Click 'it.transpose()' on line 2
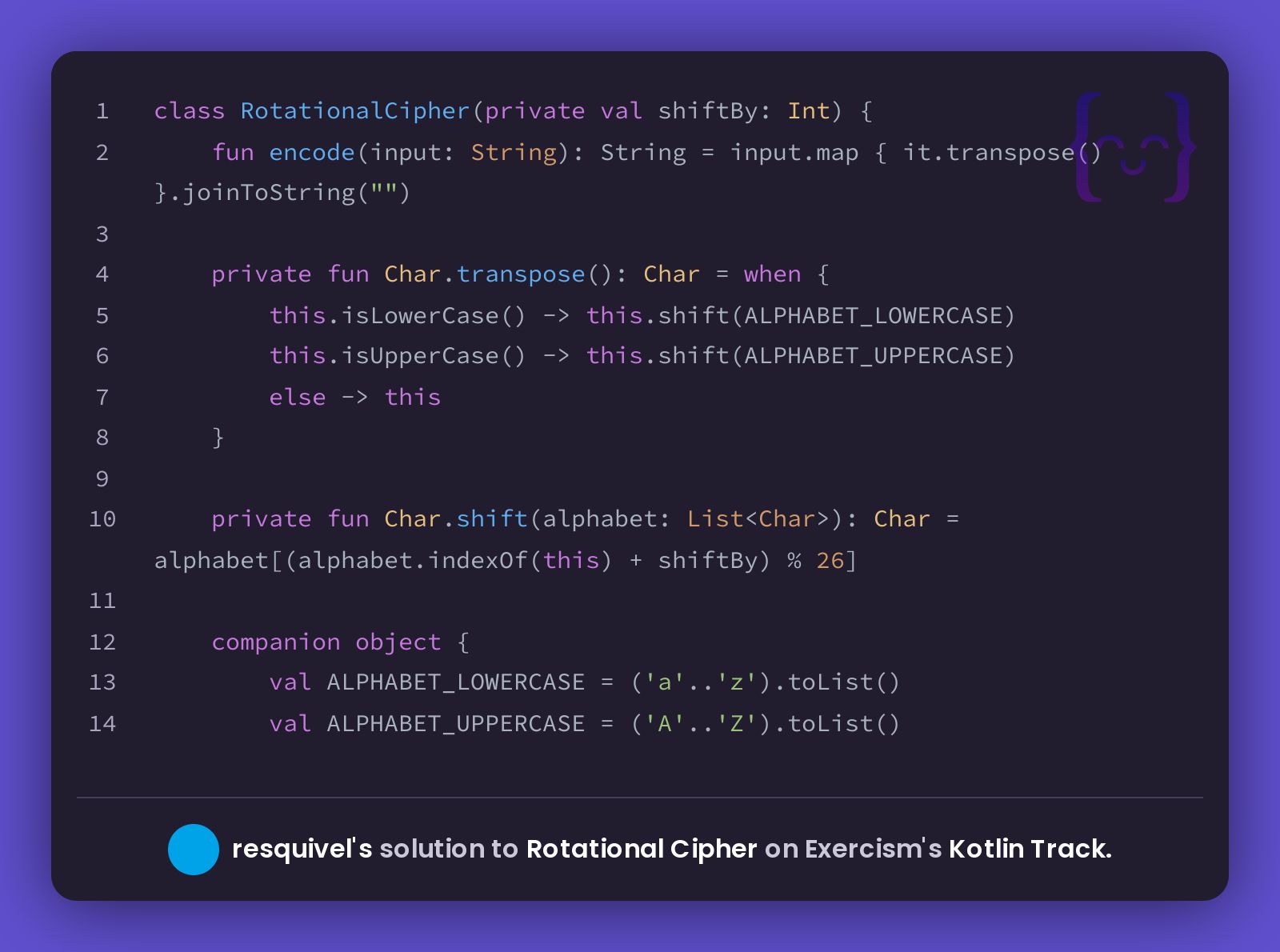 1002,152
